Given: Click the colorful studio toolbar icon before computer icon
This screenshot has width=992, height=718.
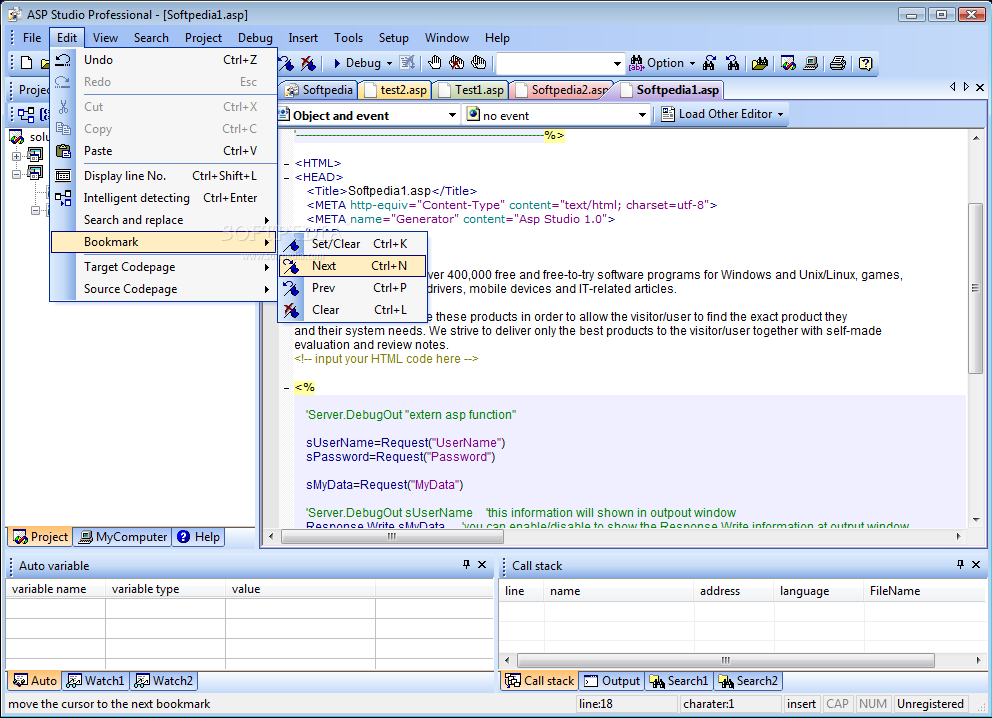Looking at the screenshot, I should (788, 63).
